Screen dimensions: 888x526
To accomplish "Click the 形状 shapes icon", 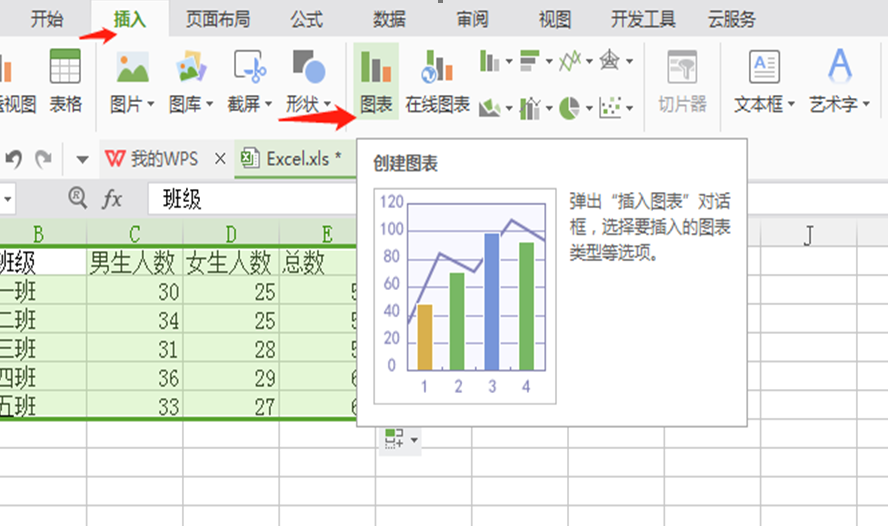I will [309, 67].
